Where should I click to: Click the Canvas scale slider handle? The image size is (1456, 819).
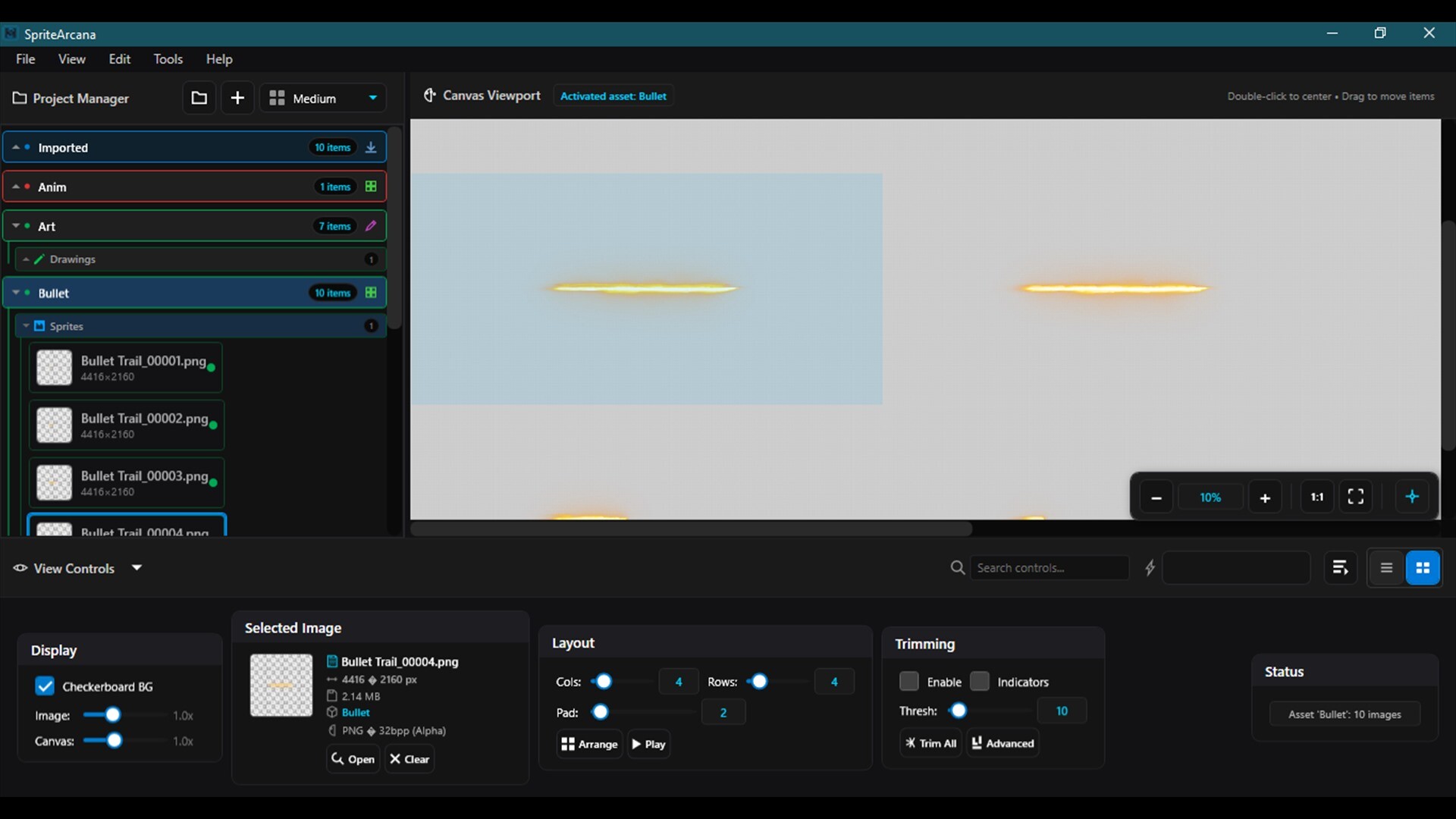pos(114,741)
